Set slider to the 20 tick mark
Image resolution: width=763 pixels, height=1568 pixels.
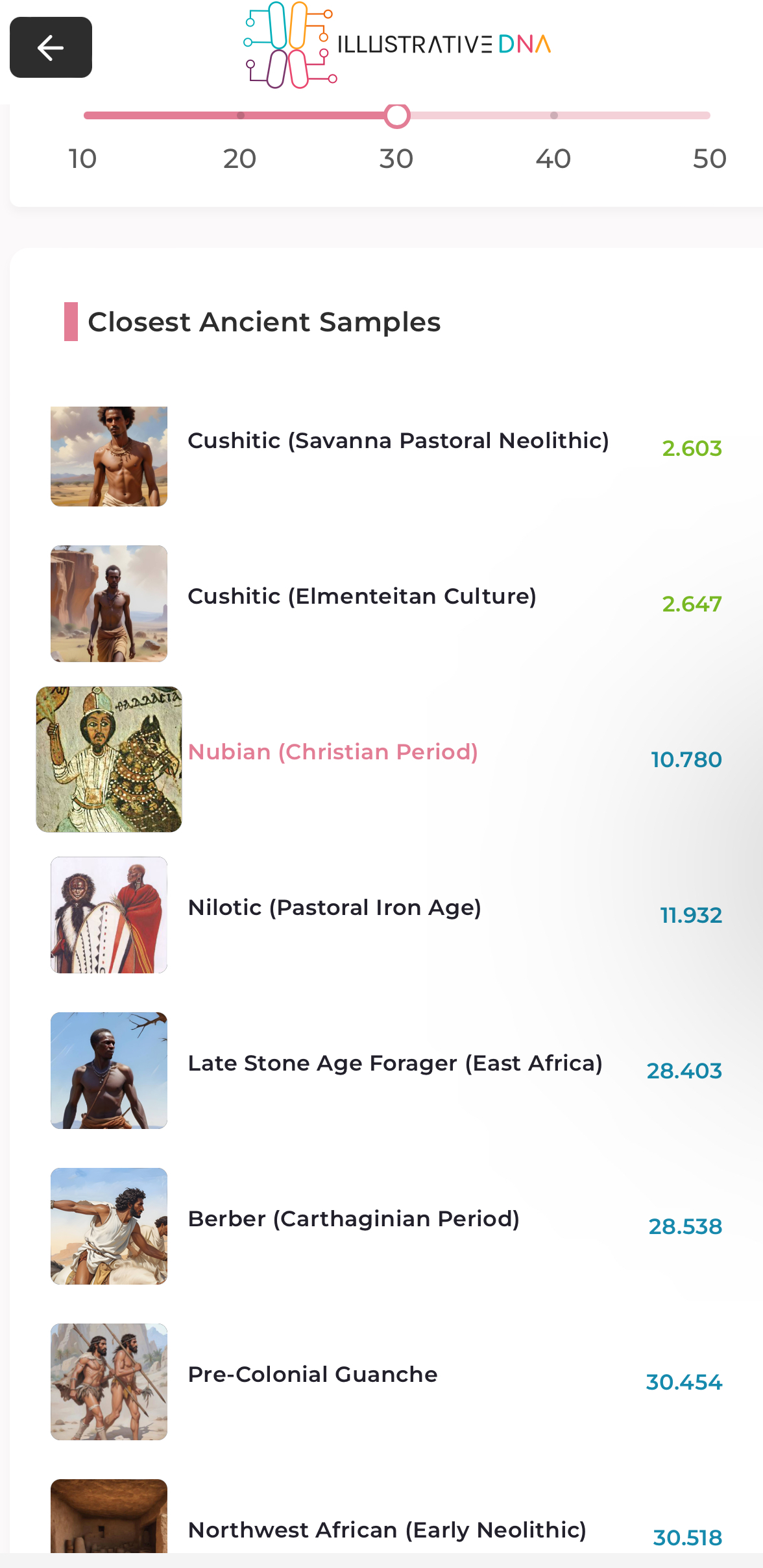click(x=241, y=116)
